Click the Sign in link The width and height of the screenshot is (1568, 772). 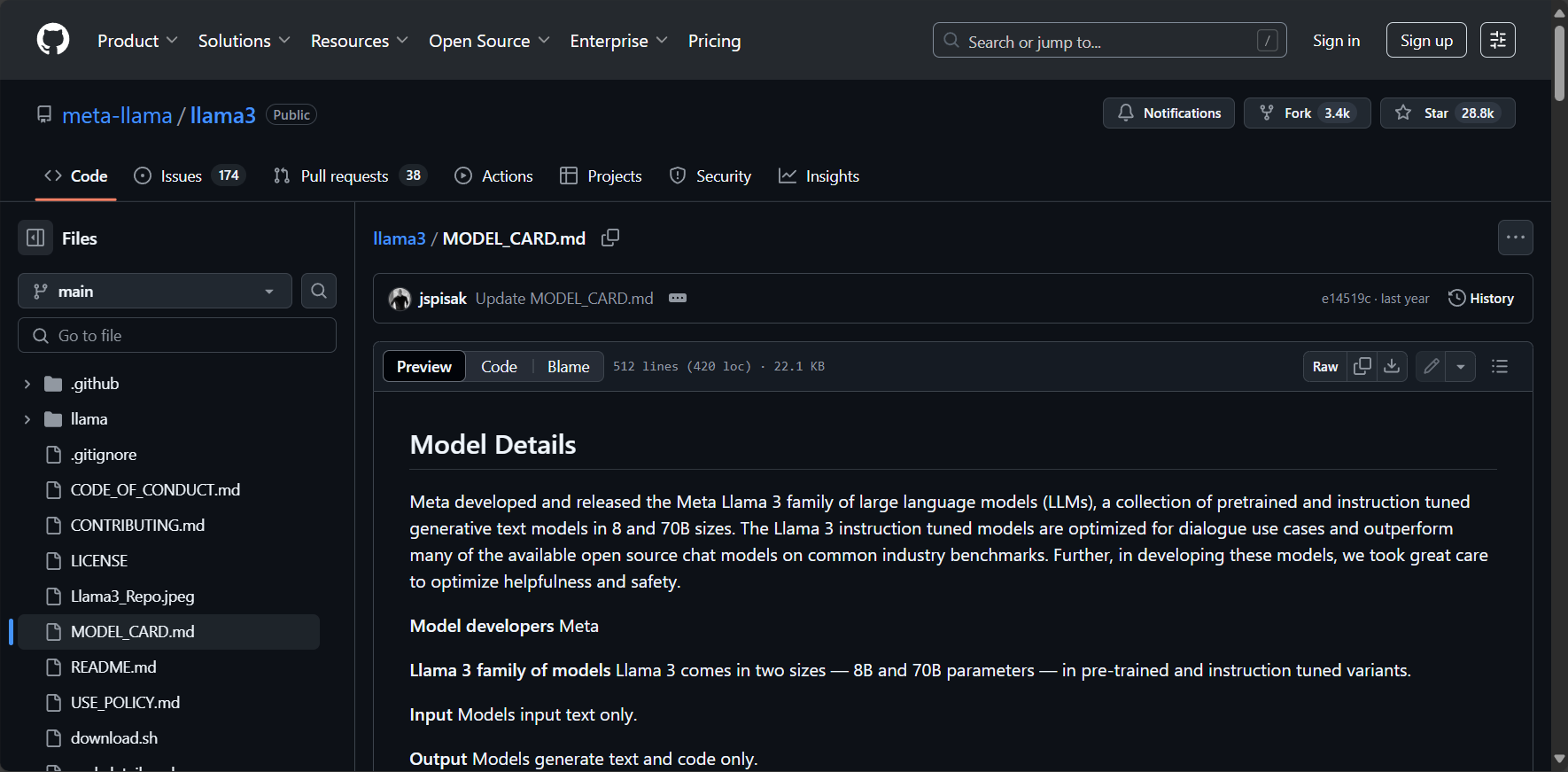click(x=1336, y=40)
